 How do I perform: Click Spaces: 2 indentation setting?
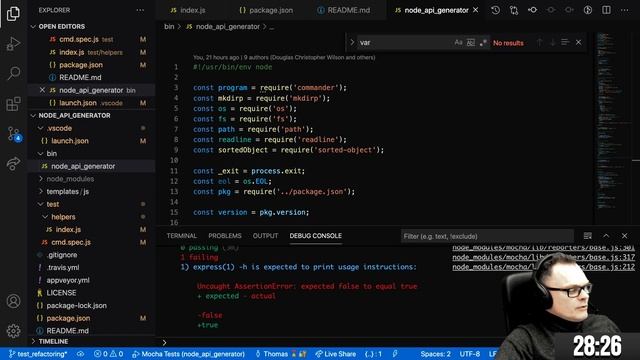tap(436, 354)
